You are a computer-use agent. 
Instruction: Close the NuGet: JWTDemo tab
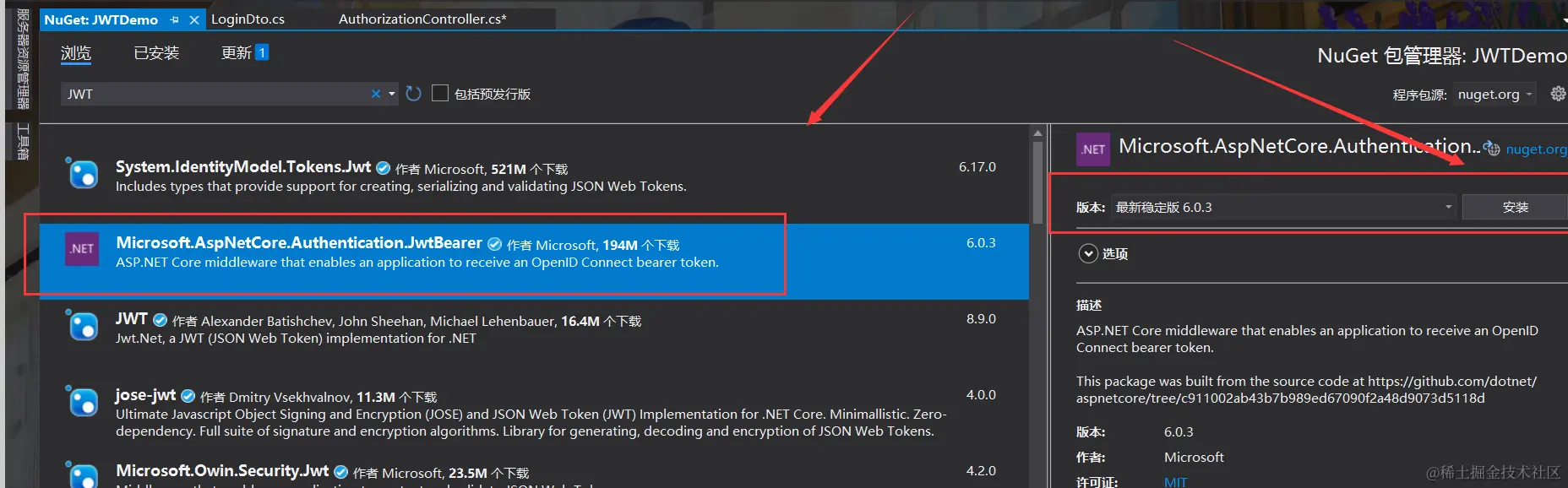click(x=194, y=19)
